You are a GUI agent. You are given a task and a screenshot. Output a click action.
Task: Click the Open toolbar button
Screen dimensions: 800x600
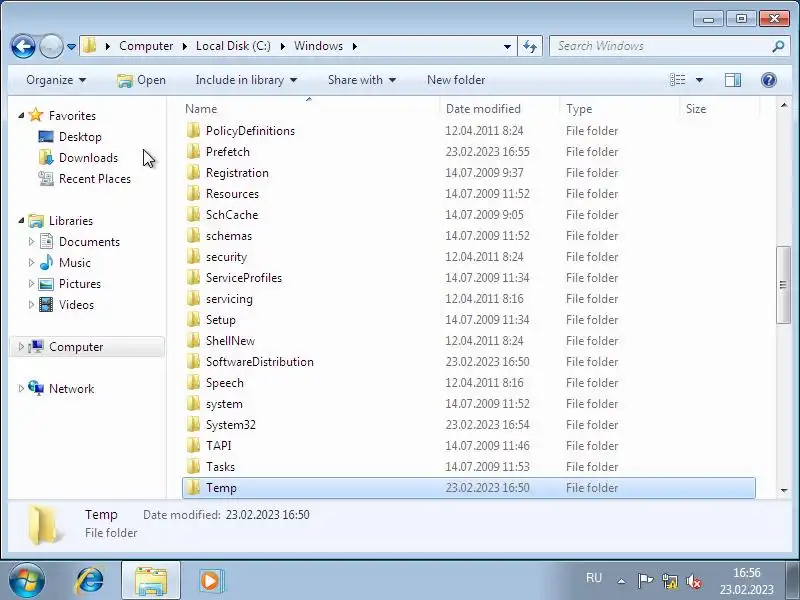coord(141,80)
